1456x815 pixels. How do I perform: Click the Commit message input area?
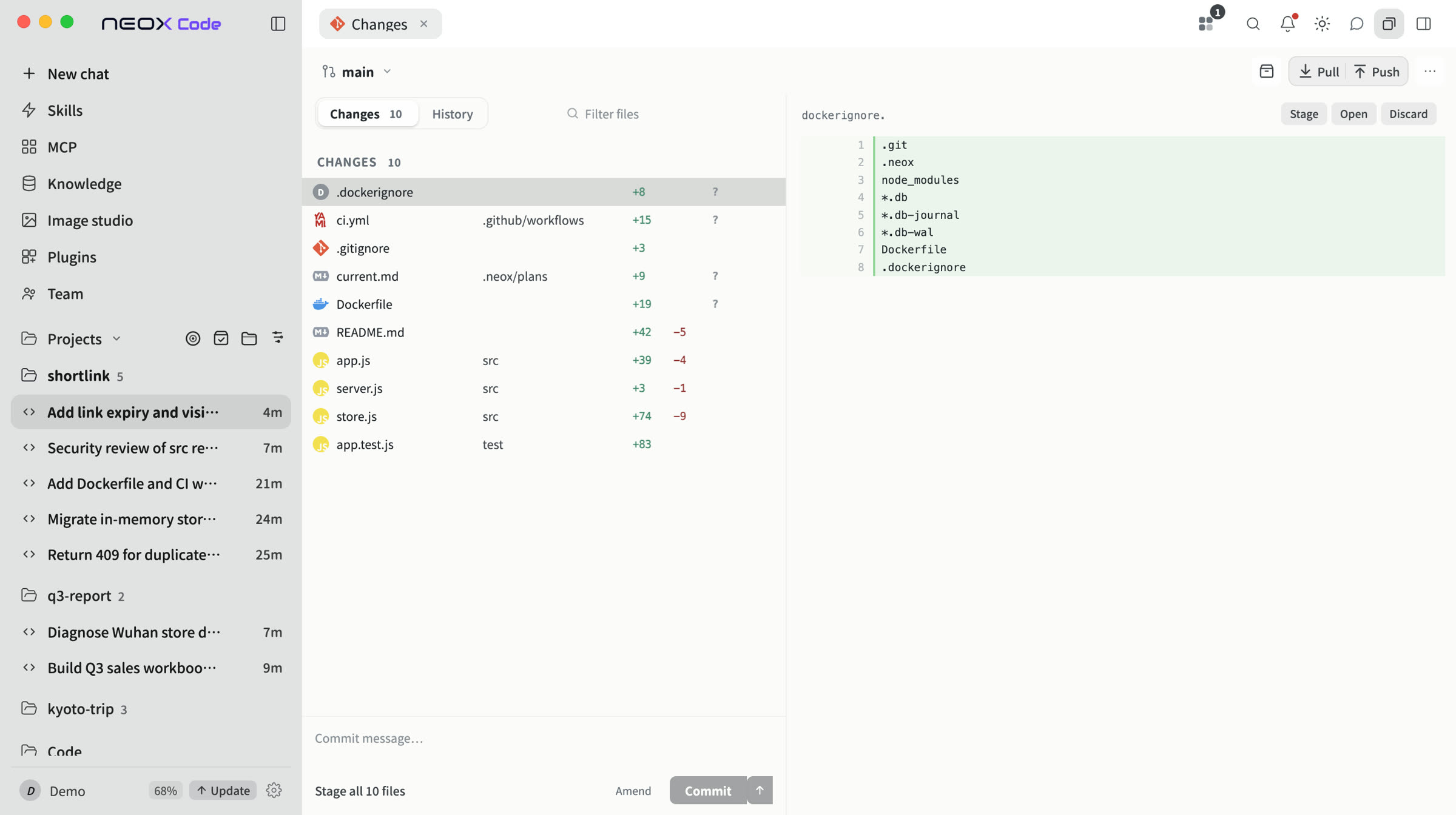pos(544,739)
